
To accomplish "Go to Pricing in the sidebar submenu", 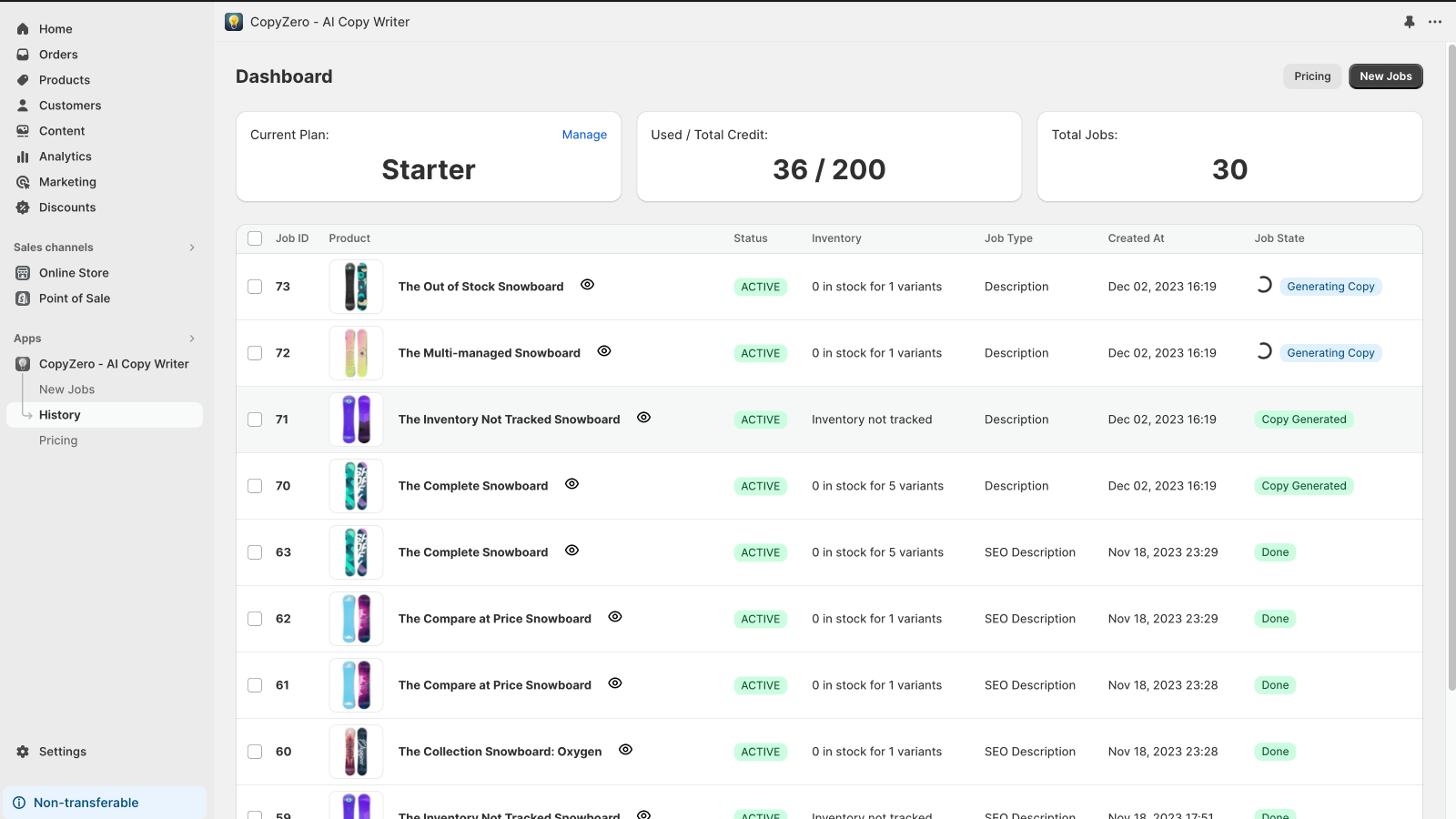I will click(58, 440).
